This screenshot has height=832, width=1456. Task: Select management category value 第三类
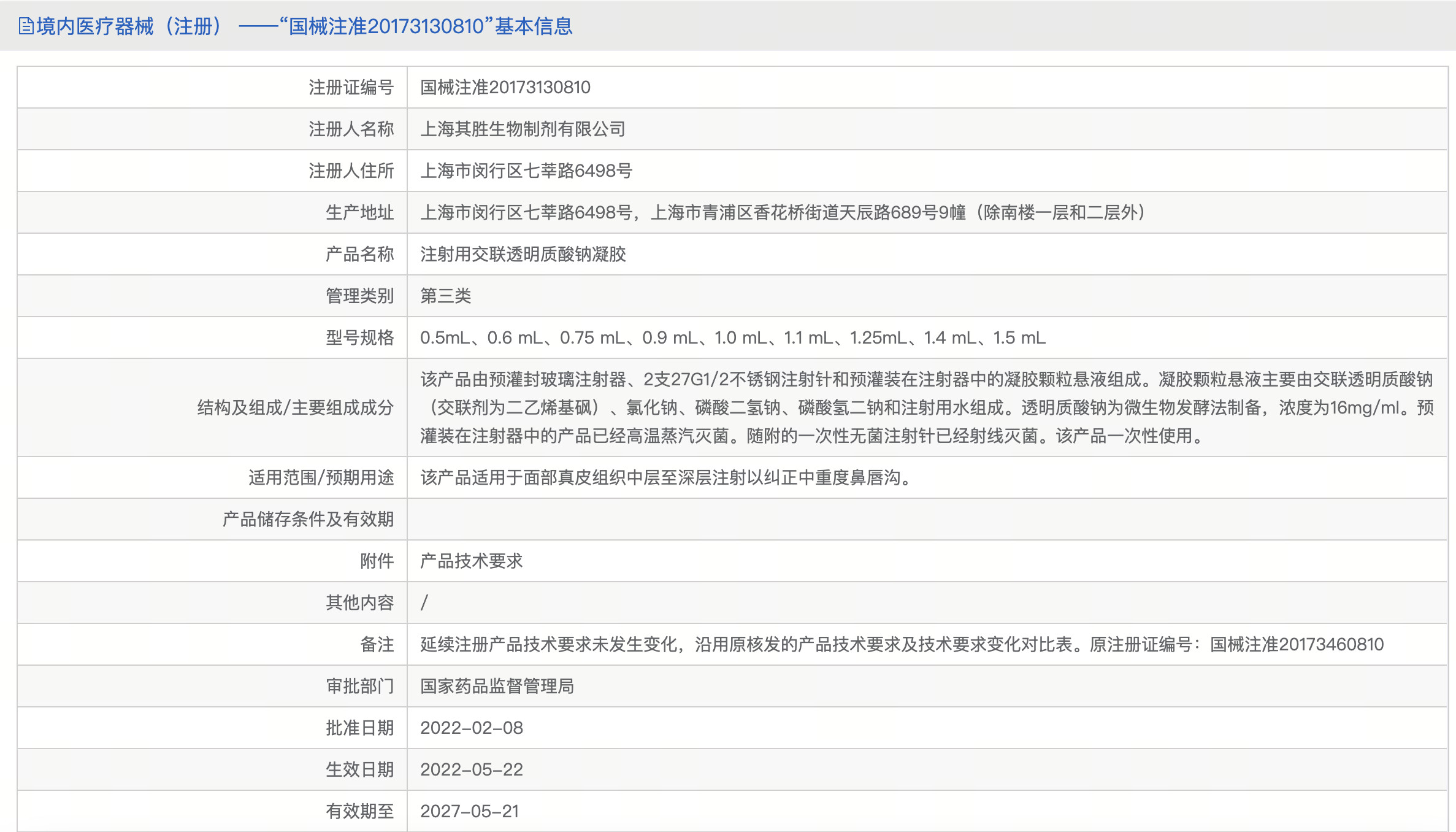pyautogui.click(x=445, y=296)
